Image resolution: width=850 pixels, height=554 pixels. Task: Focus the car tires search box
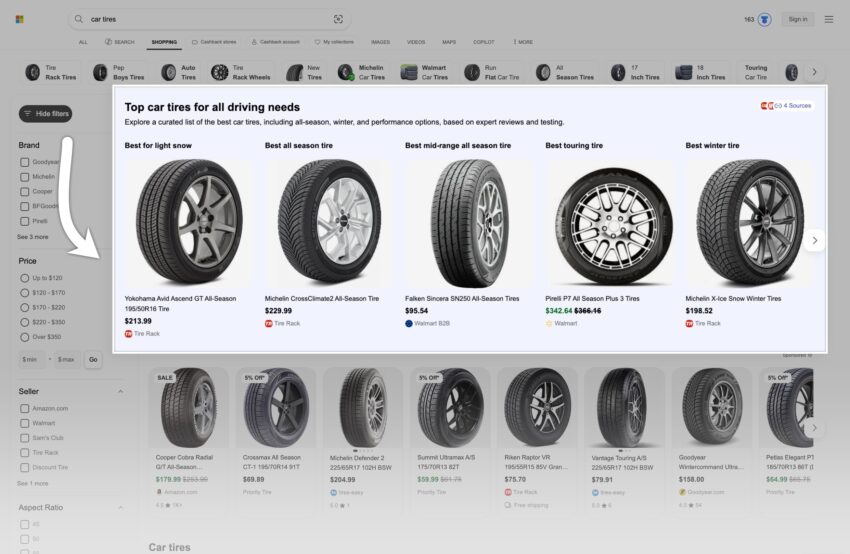pos(209,19)
